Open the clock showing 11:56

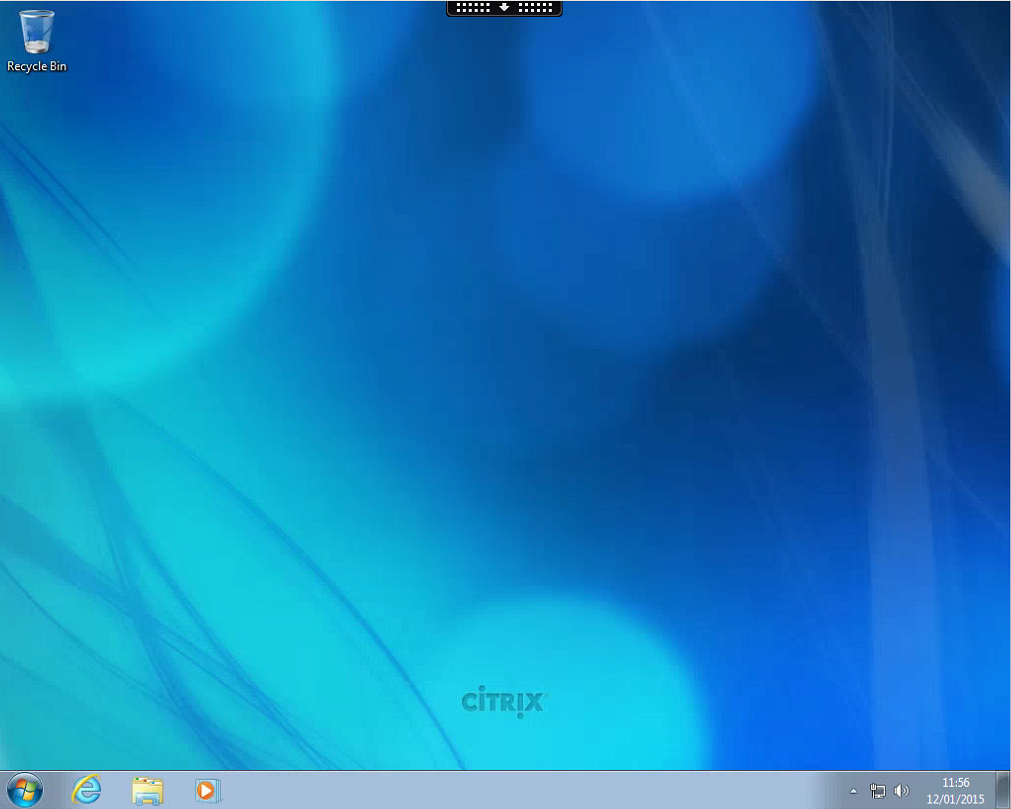[956, 783]
